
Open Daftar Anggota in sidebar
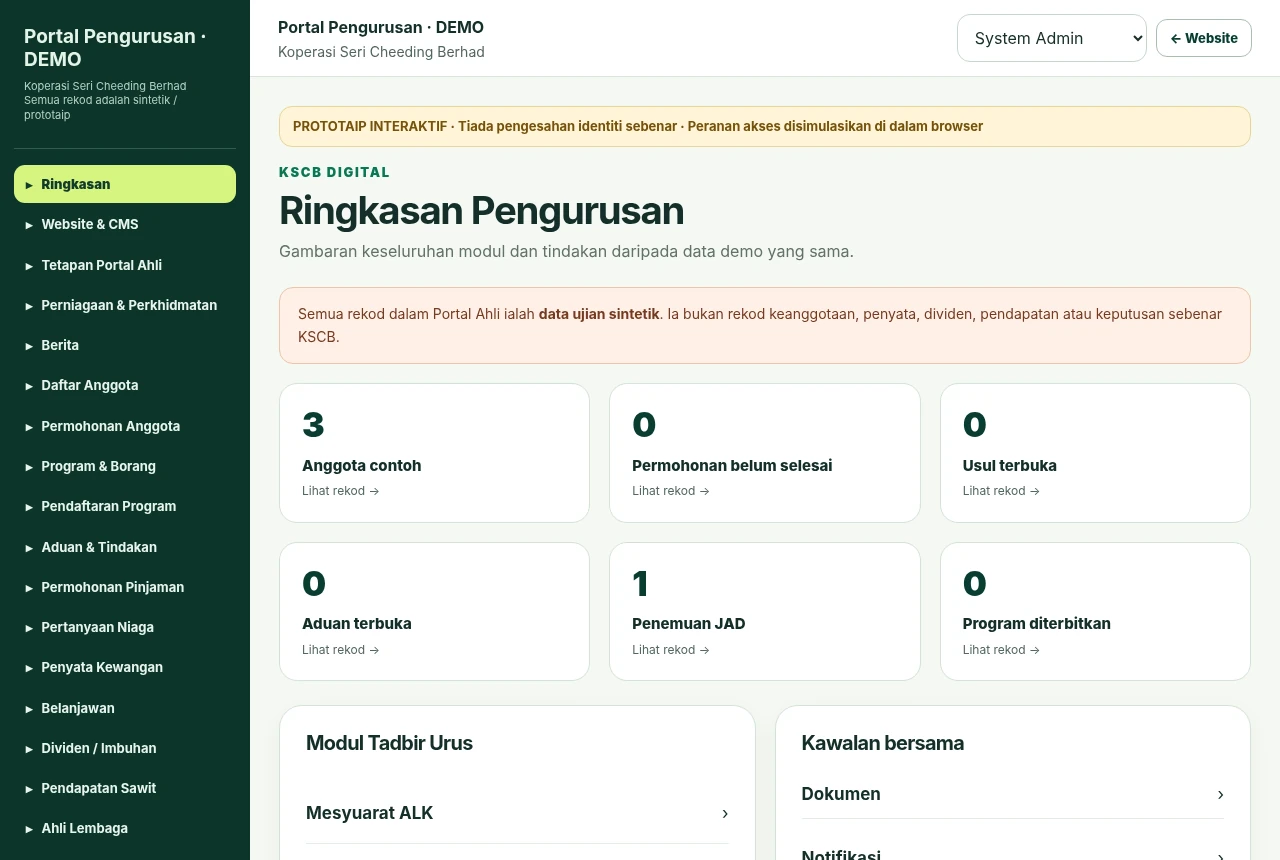(x=125, y=385)
